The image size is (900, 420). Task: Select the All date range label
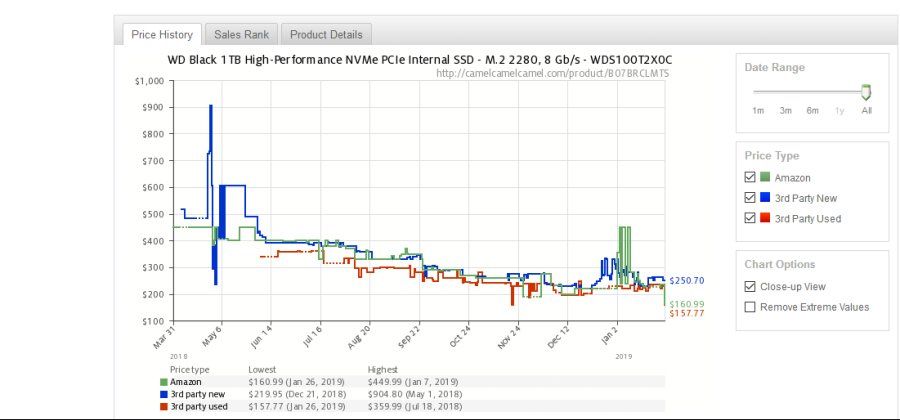(866, 111)
